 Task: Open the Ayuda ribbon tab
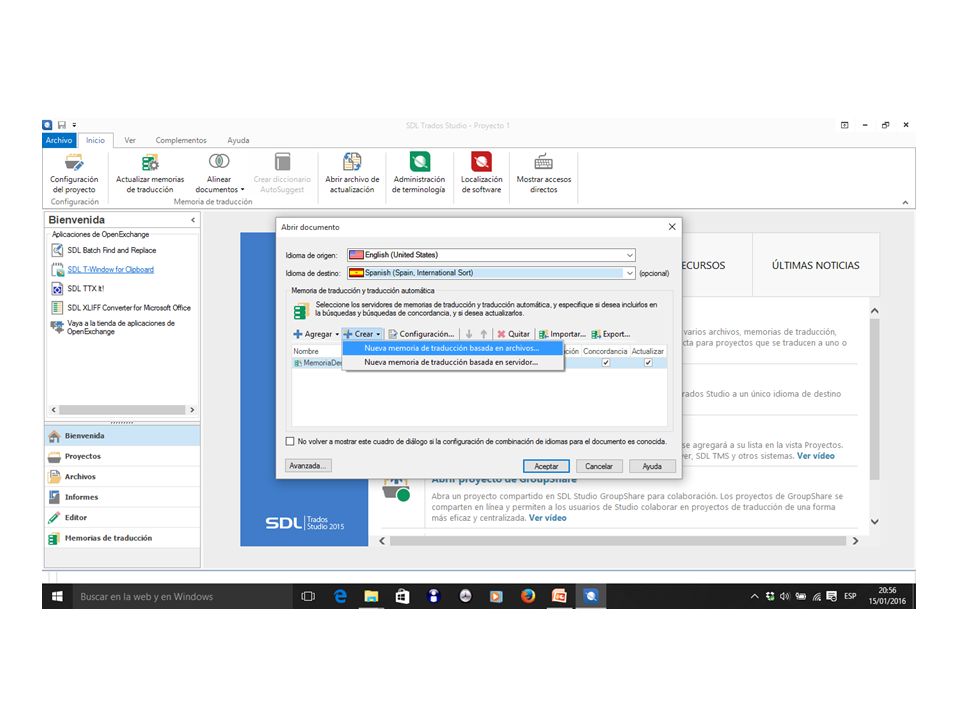point(238,140)
